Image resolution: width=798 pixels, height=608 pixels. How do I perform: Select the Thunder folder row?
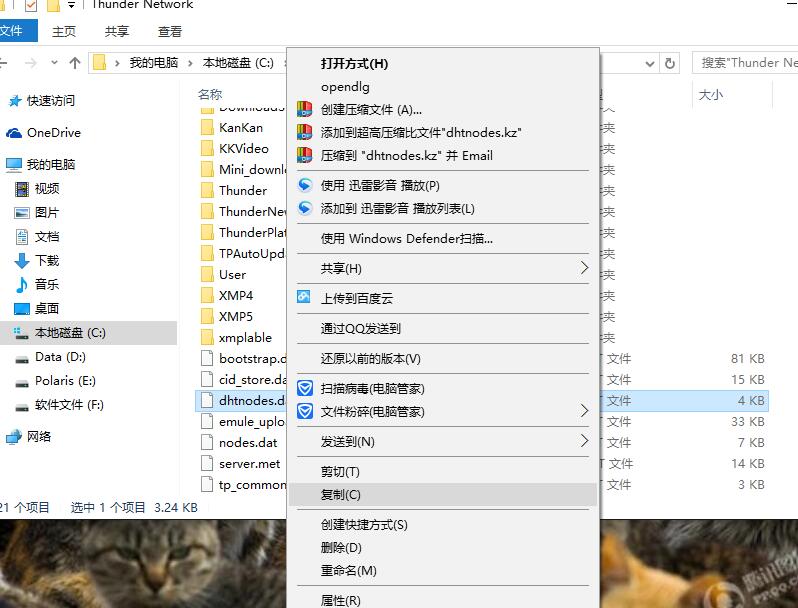click(241, 190)
